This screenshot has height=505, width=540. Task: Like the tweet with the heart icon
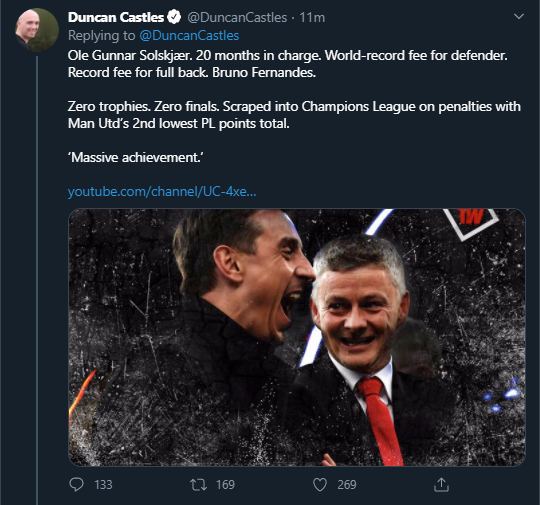[x=320, y=485]
